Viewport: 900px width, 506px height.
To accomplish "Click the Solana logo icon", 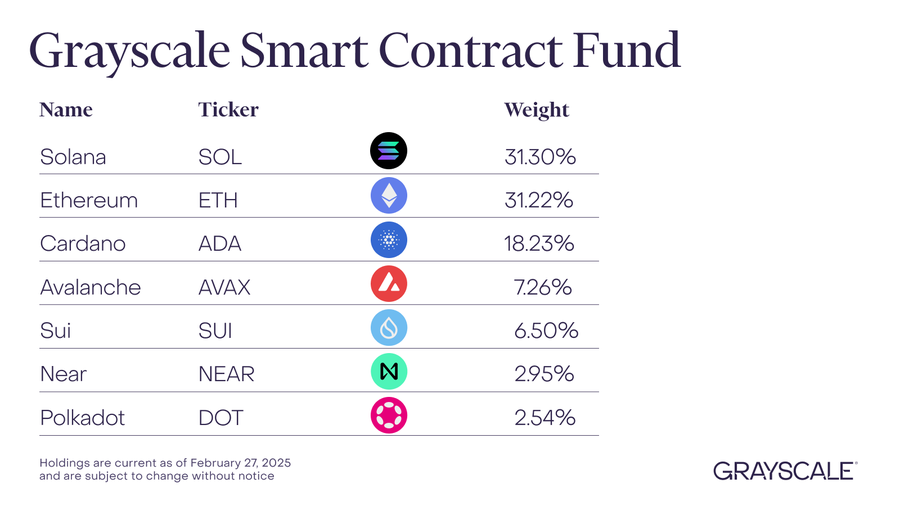I will click(389, 152).
